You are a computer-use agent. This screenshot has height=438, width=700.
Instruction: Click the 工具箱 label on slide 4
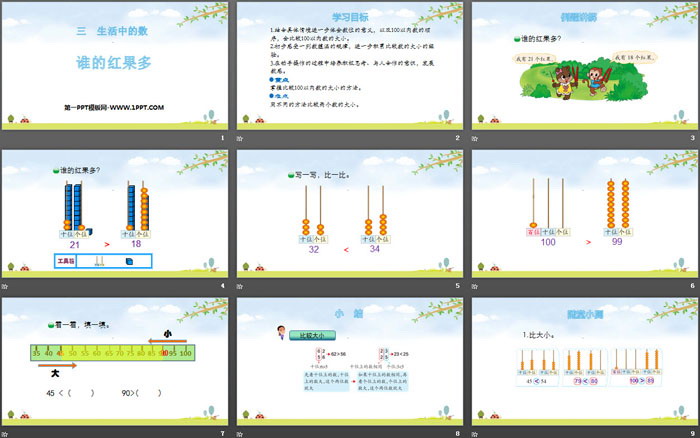pyautogui.click(x=66, y=261)
